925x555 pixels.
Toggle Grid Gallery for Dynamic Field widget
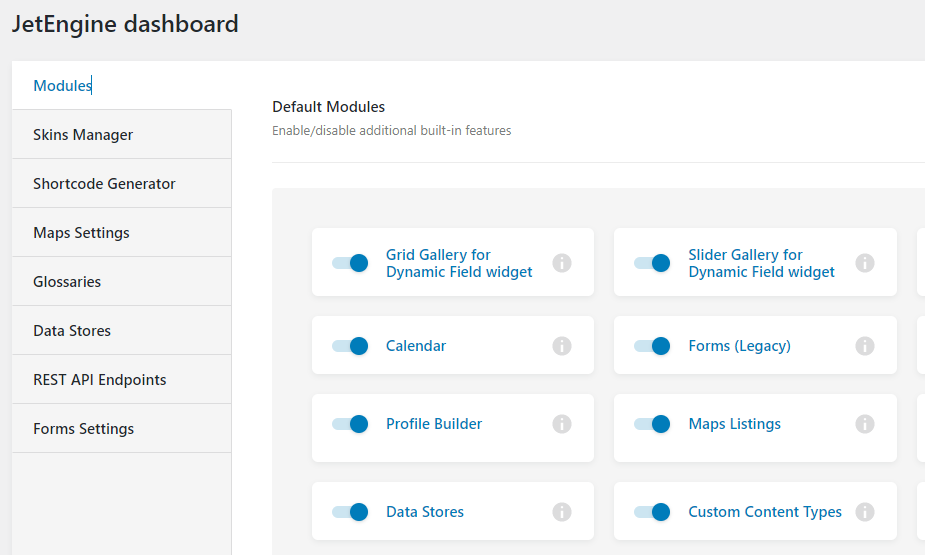[350, 262]
